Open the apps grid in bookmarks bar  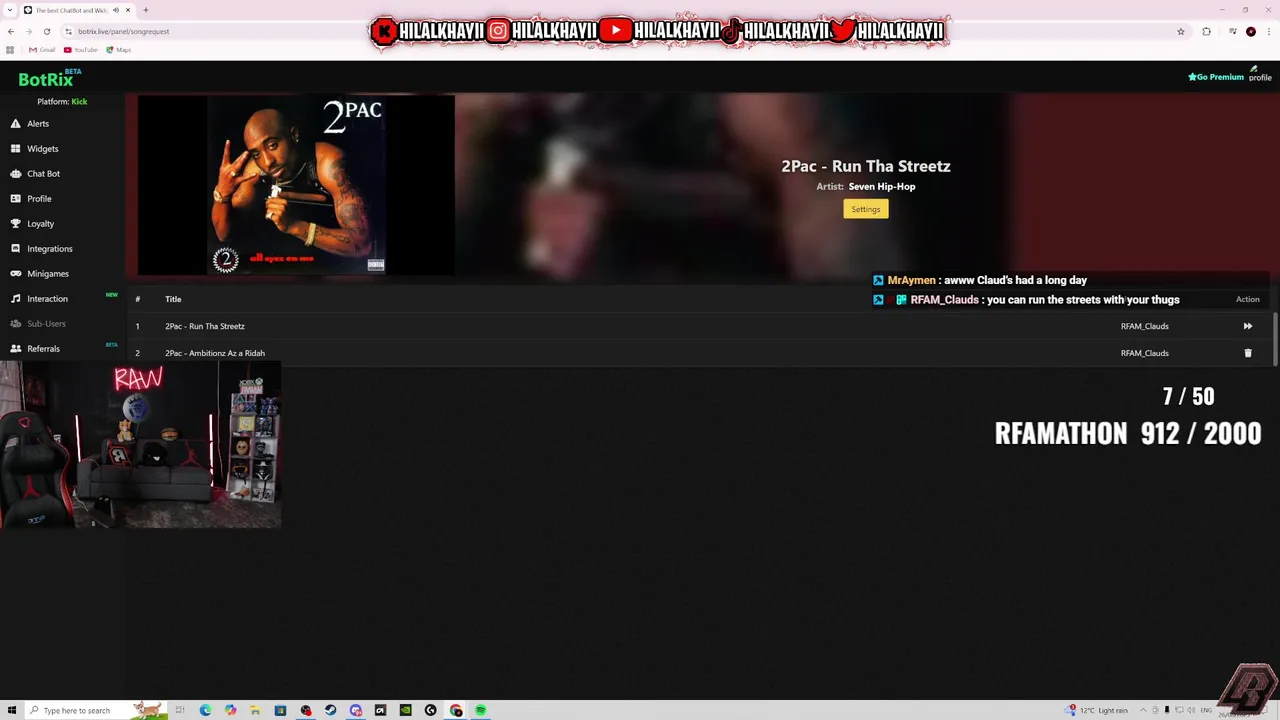pos(10,50)
